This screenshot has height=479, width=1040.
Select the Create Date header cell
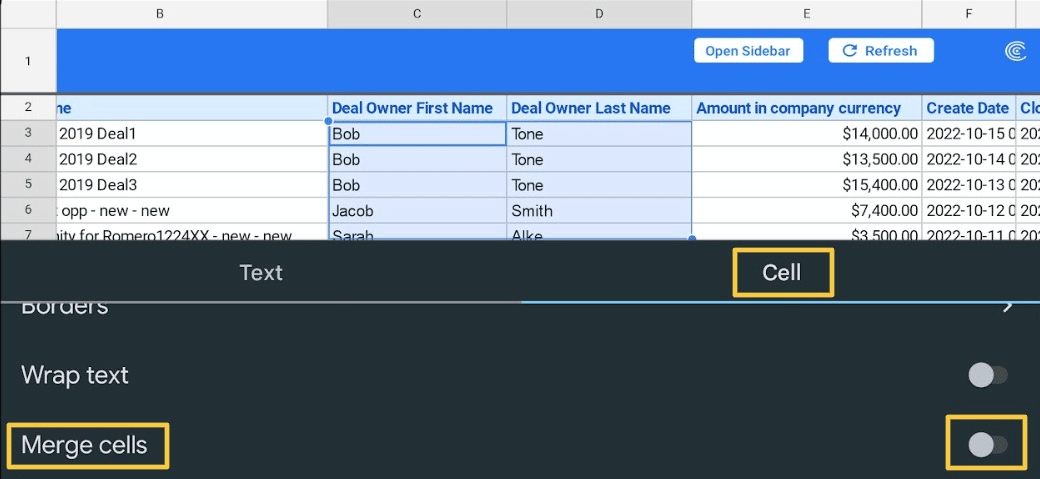point(967,108)
